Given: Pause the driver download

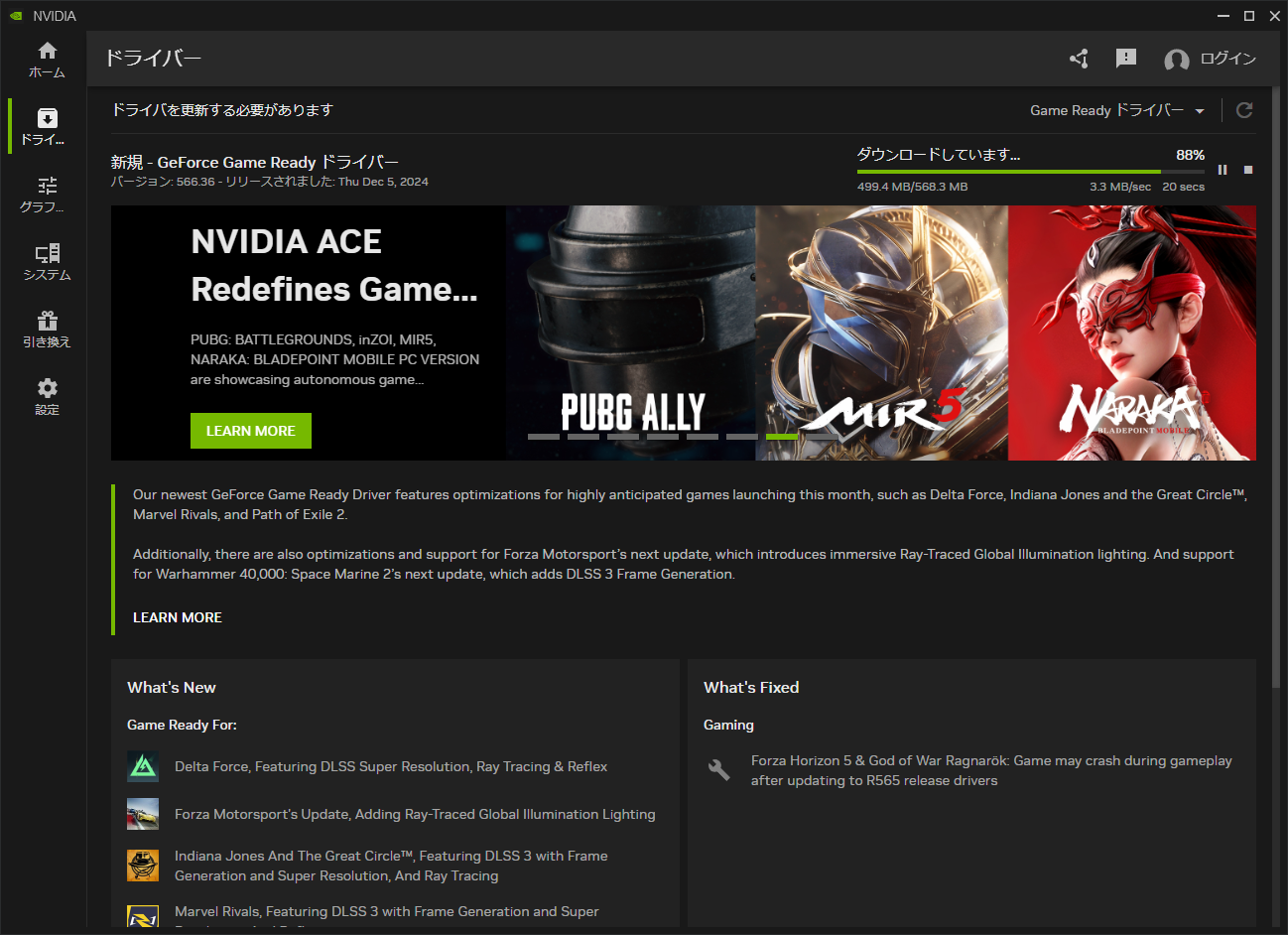Looking at the screenshot, I should [x=1224, y=169].
